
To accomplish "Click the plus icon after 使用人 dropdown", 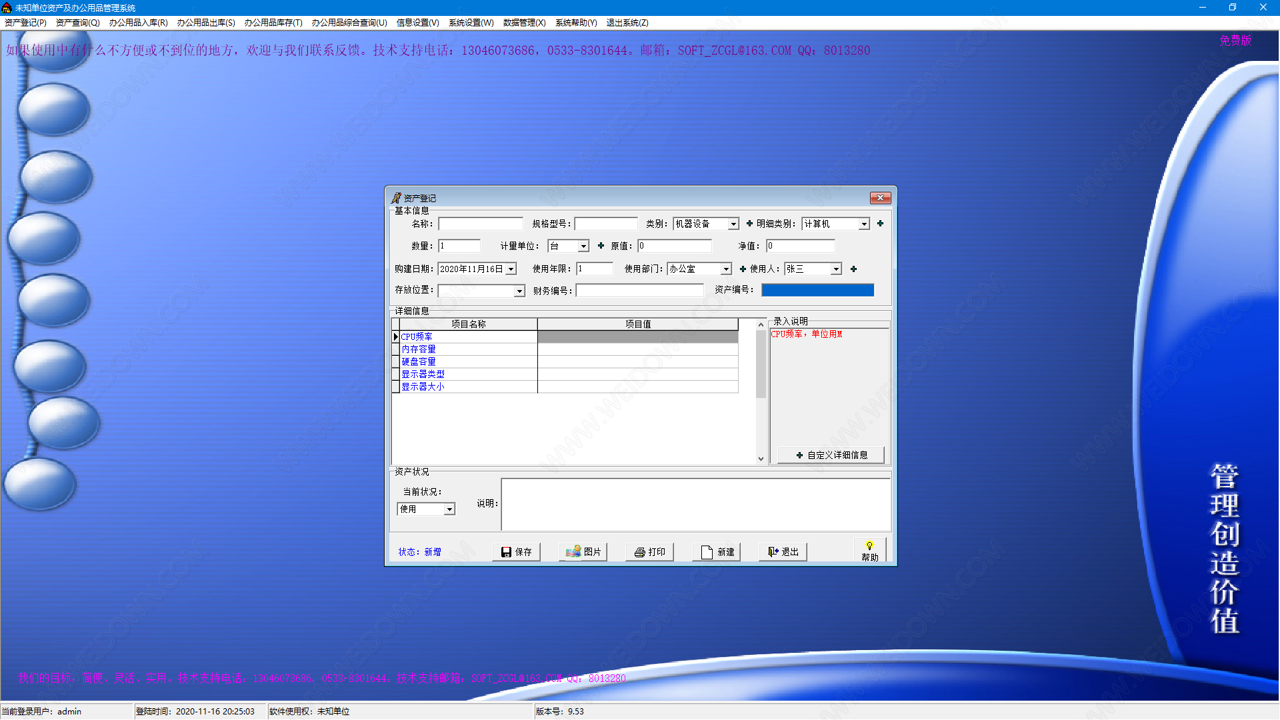I will pos(853,269).
